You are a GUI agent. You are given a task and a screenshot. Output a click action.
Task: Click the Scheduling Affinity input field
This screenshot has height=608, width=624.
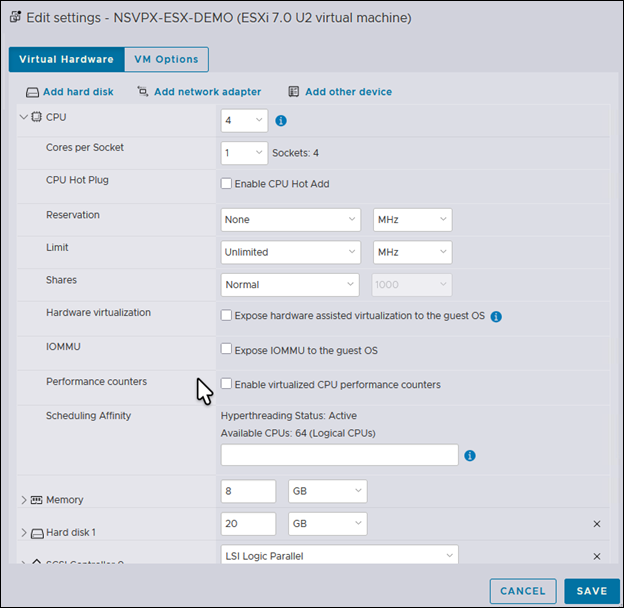click(339, 455)
